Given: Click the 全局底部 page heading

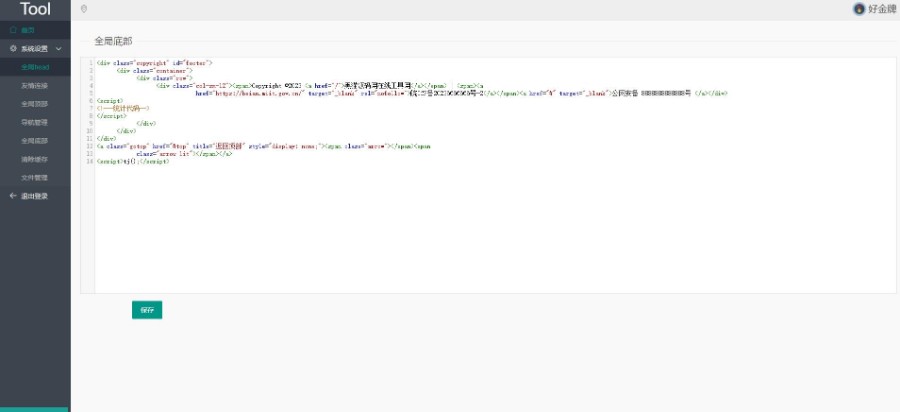Looking at the screenshot, I should tap(113, 41).
